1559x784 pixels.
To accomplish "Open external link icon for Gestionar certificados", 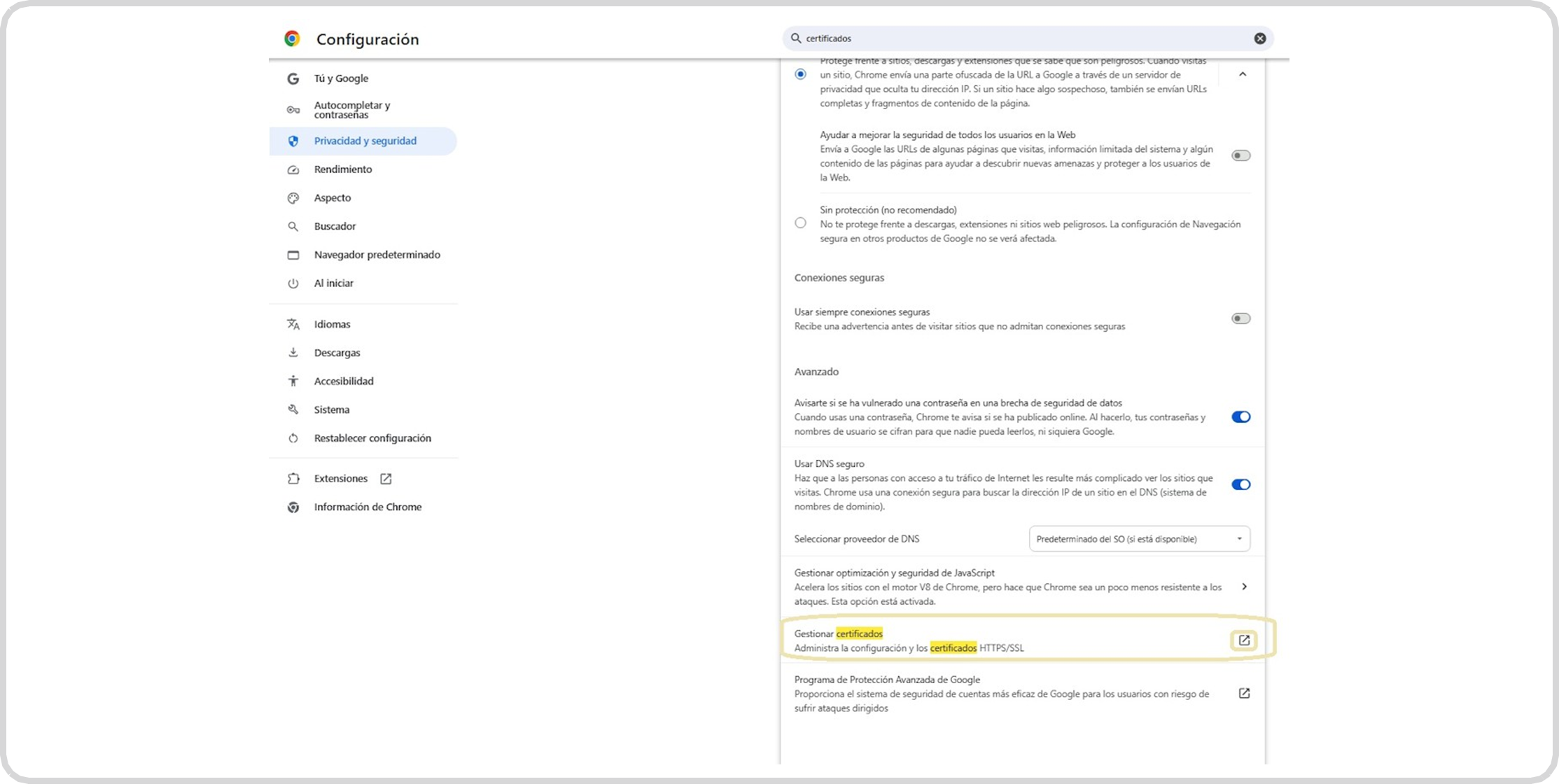I will [x=1243, y=640].
